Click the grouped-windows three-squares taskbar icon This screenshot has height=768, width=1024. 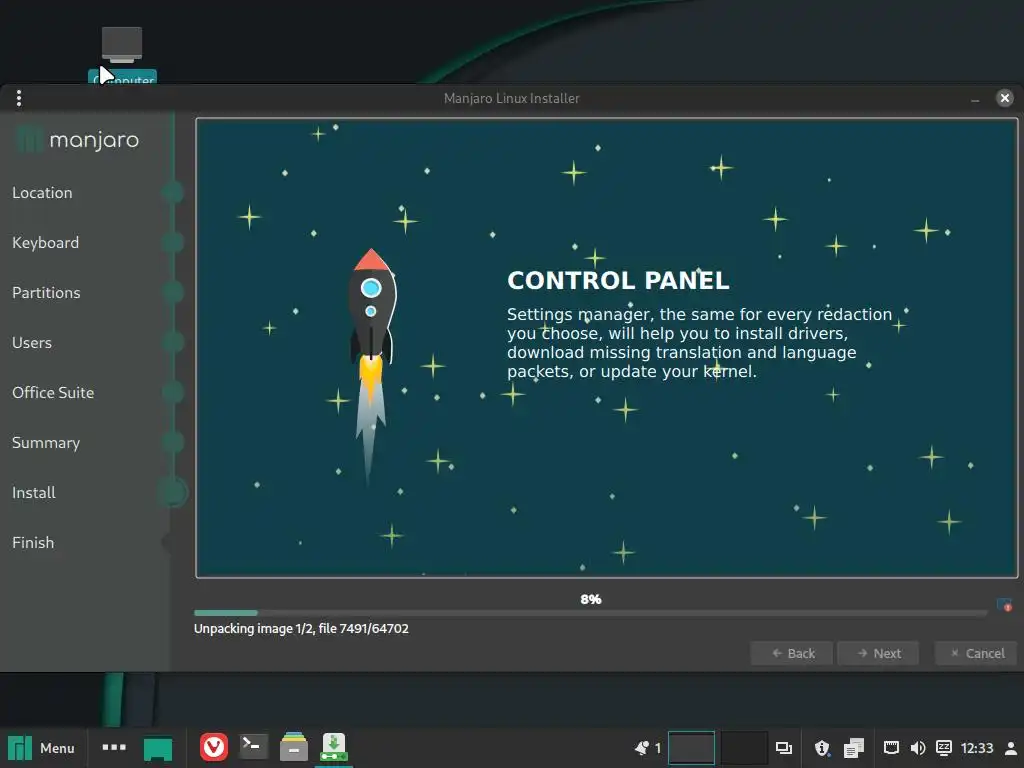tap(114, 747)
